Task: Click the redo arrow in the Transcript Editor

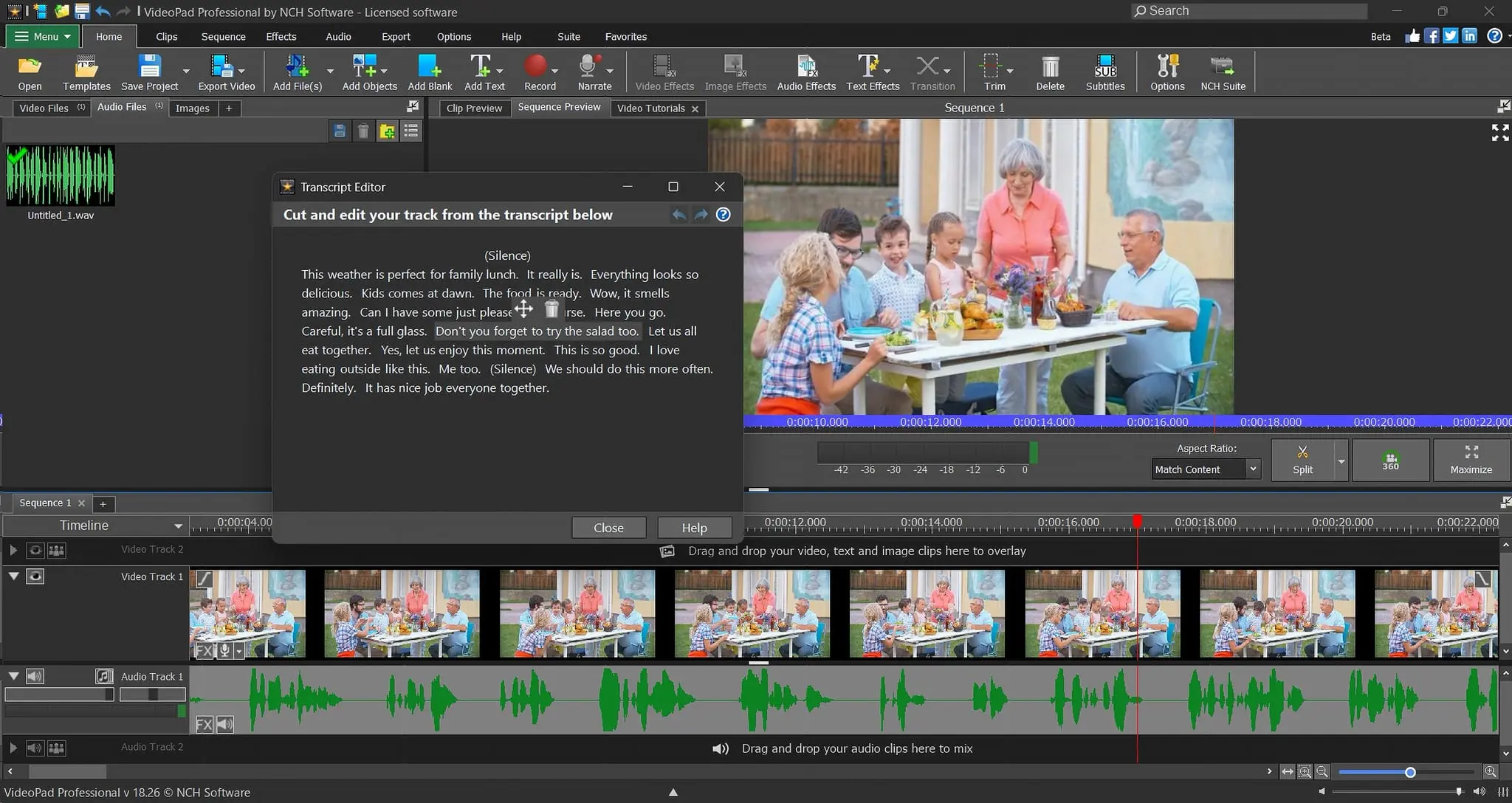Action: point(701,215)
